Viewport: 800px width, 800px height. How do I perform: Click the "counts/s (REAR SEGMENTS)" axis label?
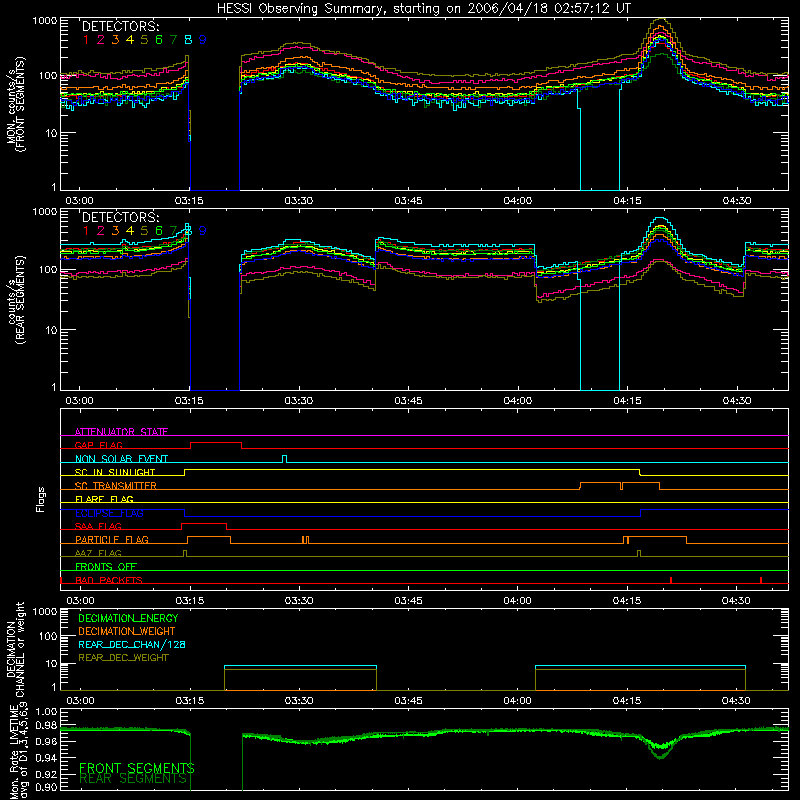pyautogui.click(x=16, y=300)
